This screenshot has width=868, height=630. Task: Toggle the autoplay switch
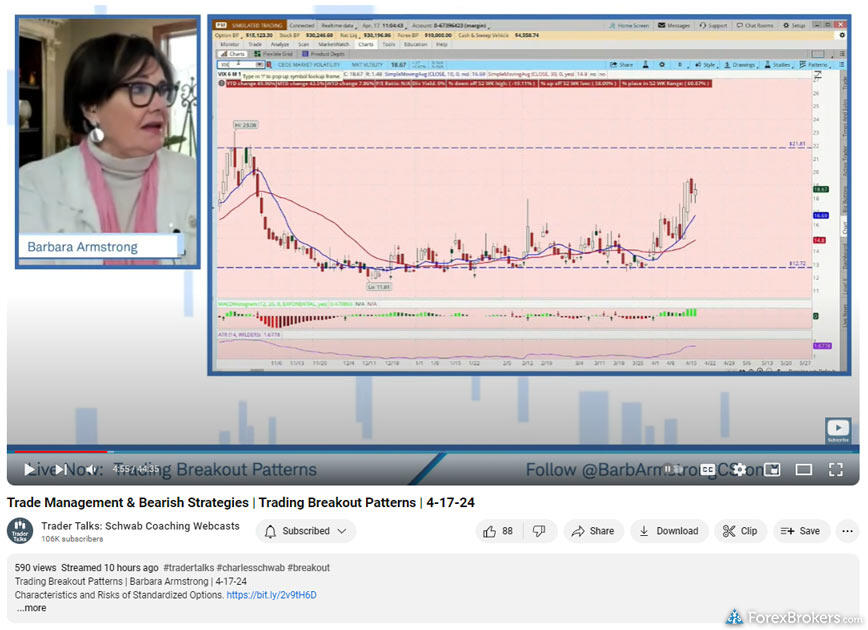coord(674,469)
